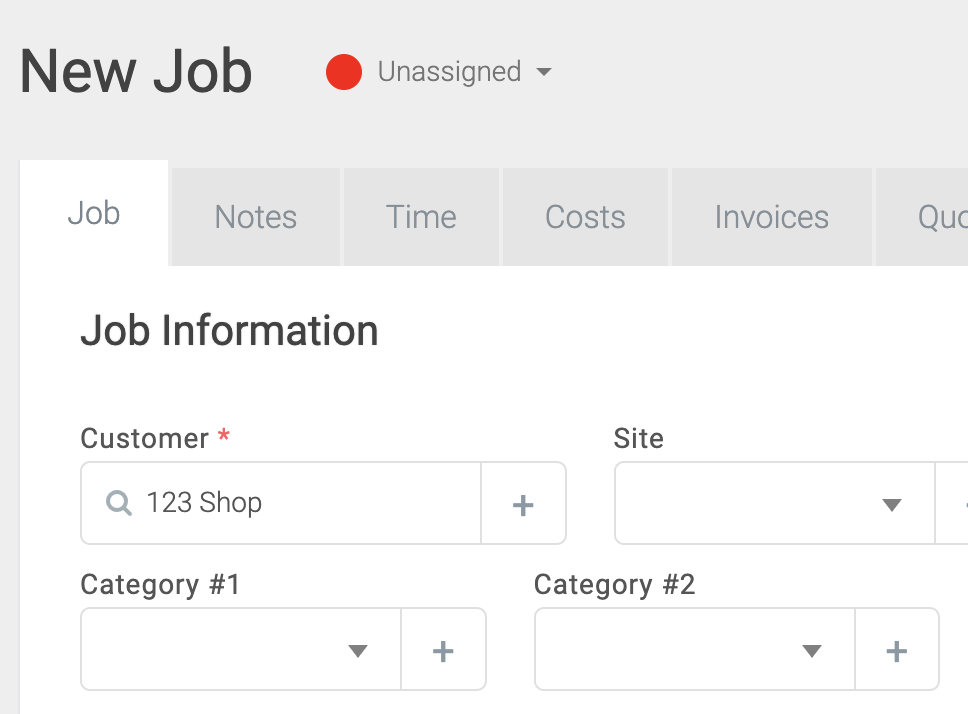The height and width of the screenshot is (714, 968).
Task: Open the Category #1 dropdown
Action: pos(241,649)
